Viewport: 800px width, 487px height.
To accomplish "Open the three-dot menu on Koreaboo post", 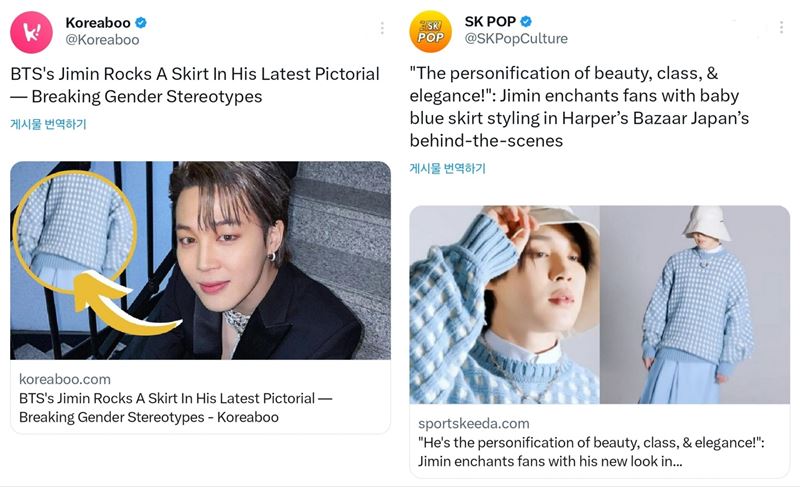I will coord(382,28).
